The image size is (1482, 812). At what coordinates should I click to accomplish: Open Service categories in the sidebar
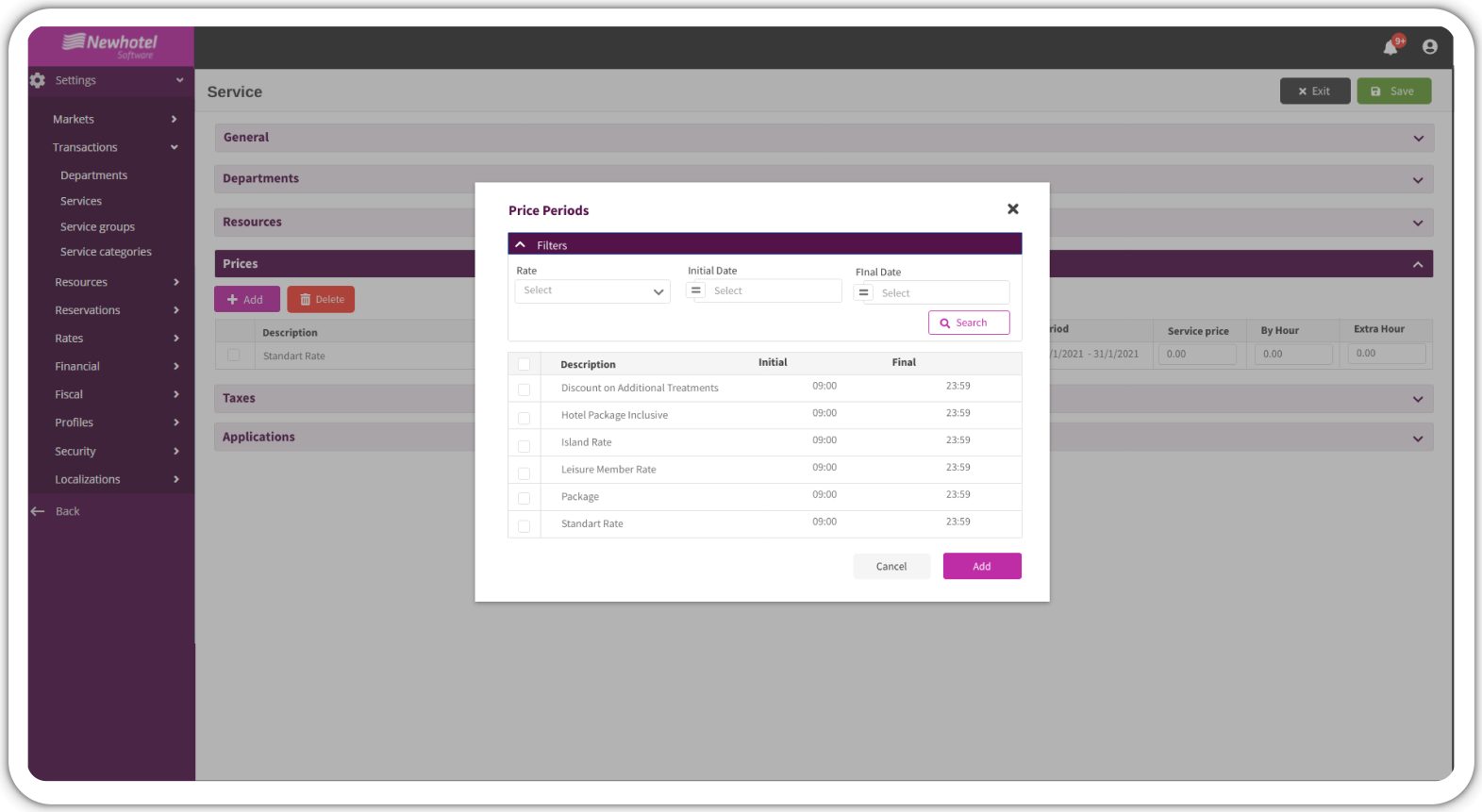pos(106,252)
